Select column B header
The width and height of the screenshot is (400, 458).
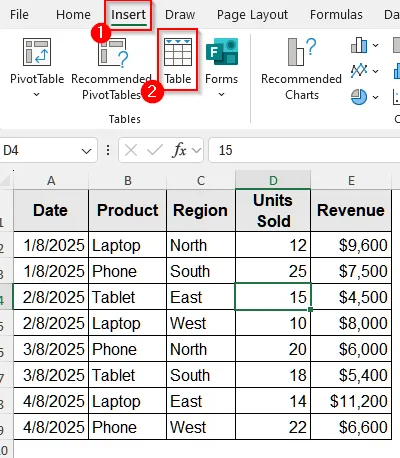click(x=128, y=180)
